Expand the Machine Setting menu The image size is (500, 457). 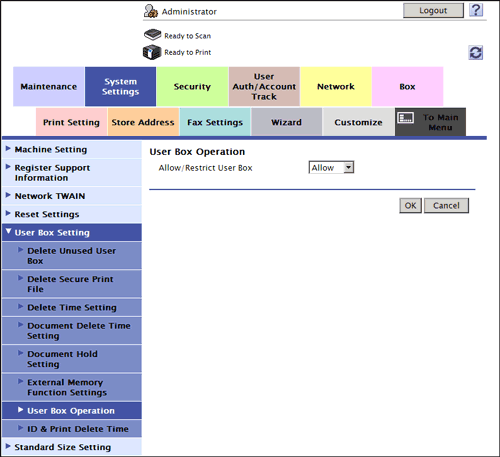click(x=72, y=149)
